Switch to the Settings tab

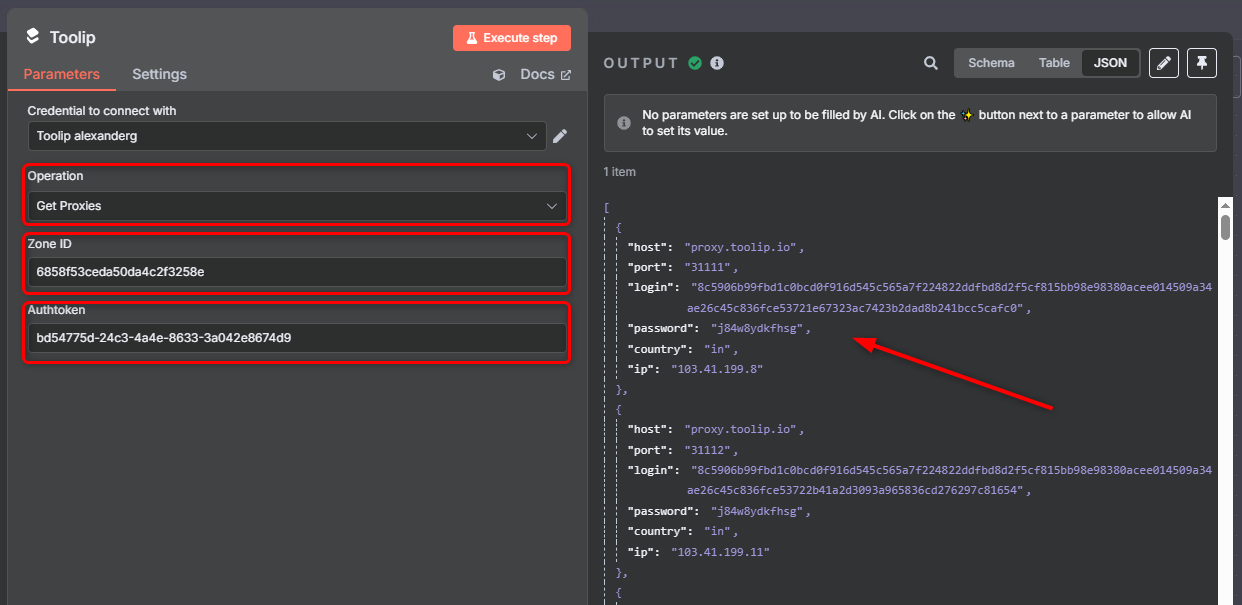point(159,74)
